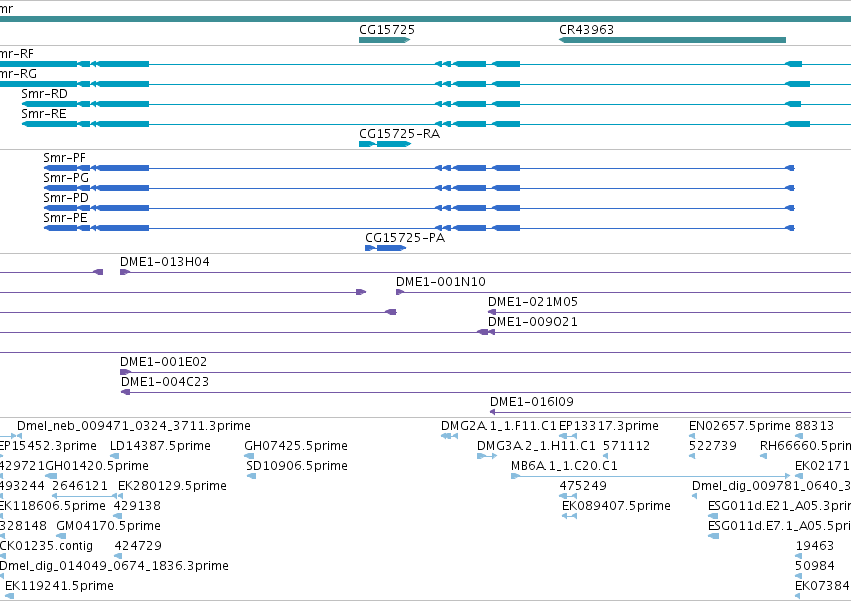The image size is (851, 601).
Task: Select BAC clone DME1-013H04
Action: [x=165, y=262]
